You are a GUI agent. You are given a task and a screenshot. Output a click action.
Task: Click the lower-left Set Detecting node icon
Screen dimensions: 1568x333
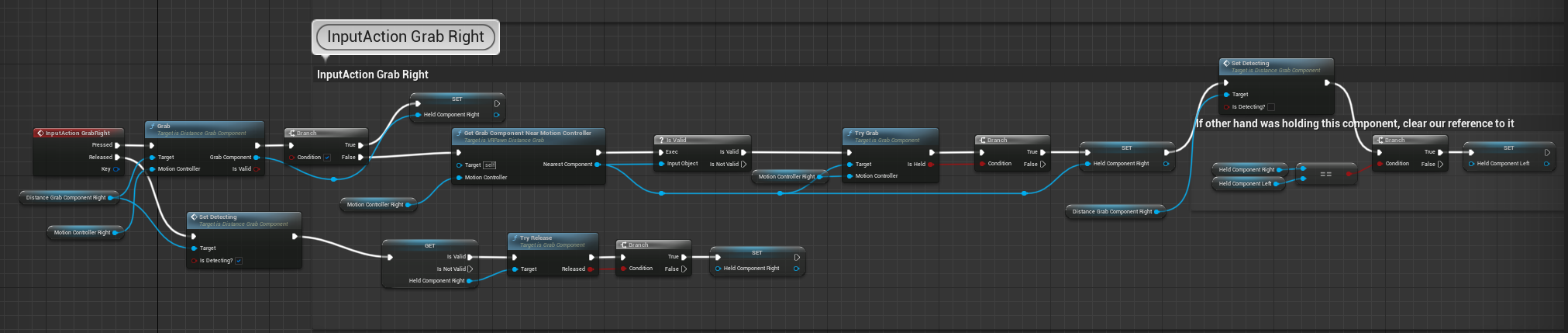(x=194, y=217)
